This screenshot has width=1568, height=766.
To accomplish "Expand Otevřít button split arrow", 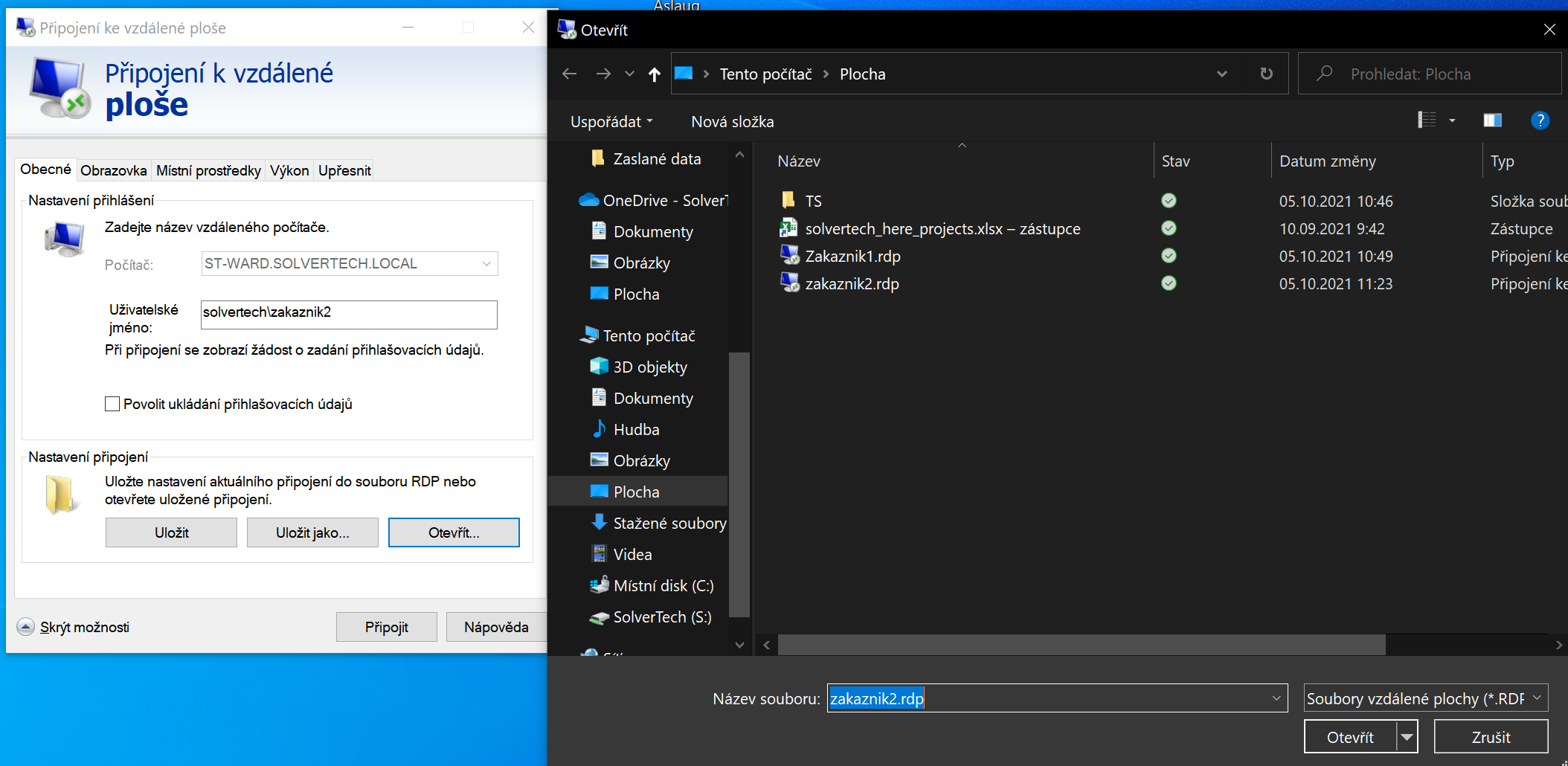I will [1407, 737].
